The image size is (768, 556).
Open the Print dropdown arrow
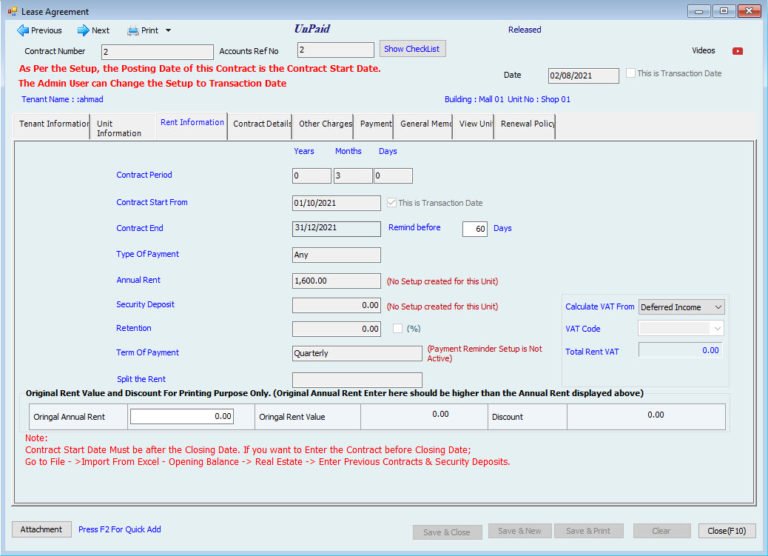click(x=168, y=30)
